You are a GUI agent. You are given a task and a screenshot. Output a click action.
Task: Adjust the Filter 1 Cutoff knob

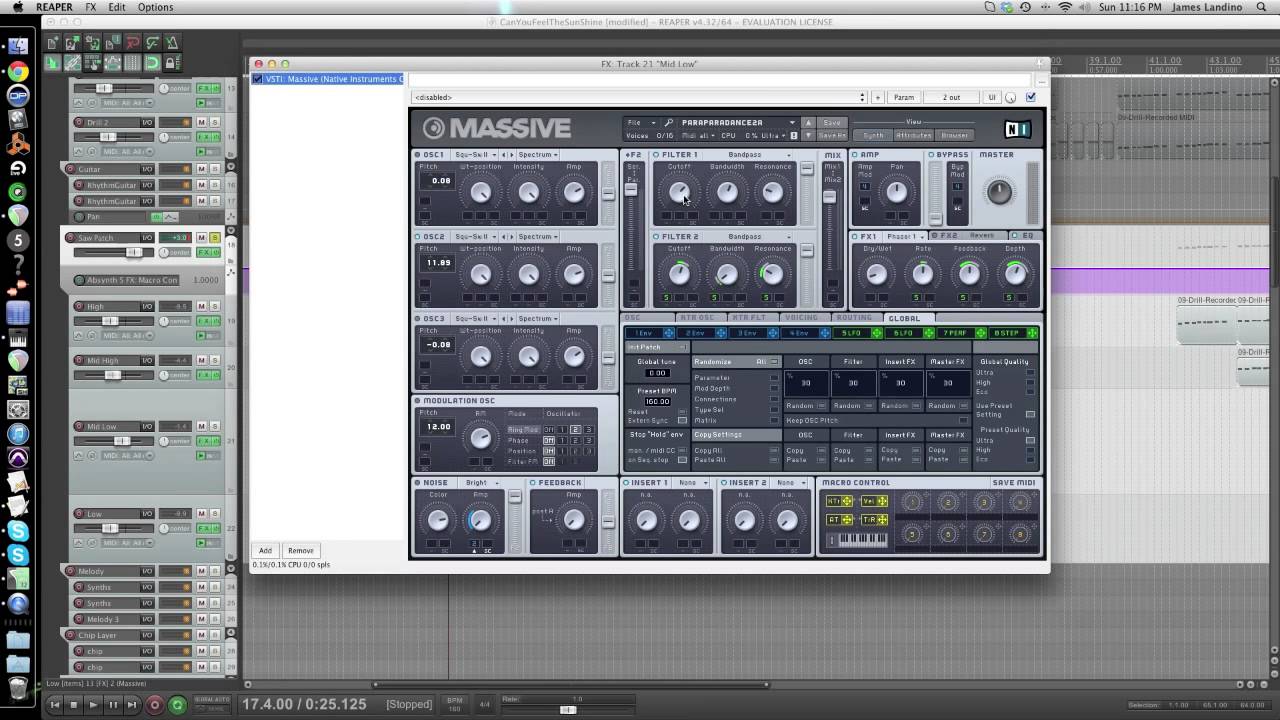click(x=679, y=192)
